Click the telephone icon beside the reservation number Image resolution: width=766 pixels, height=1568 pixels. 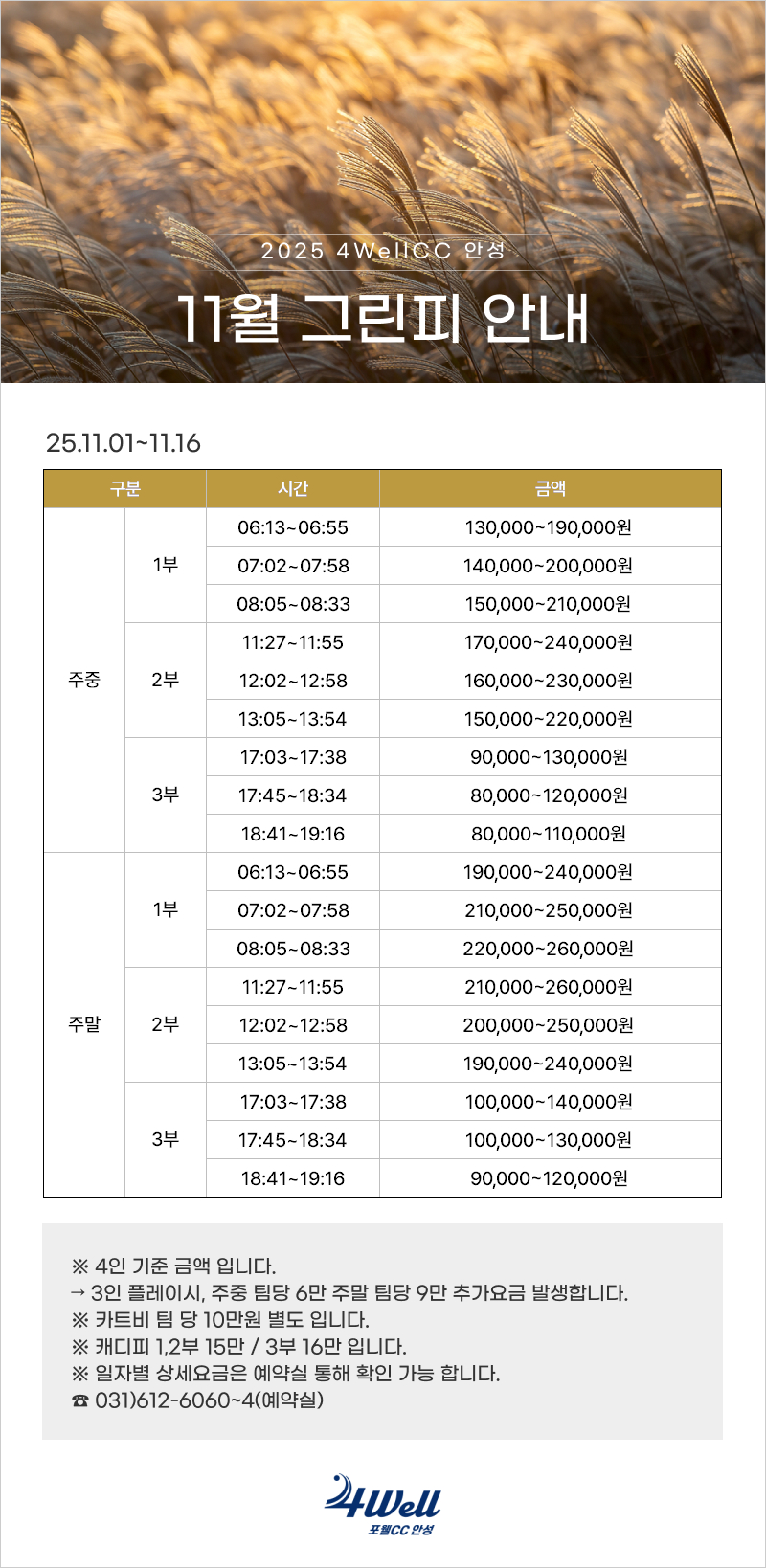80,1401
